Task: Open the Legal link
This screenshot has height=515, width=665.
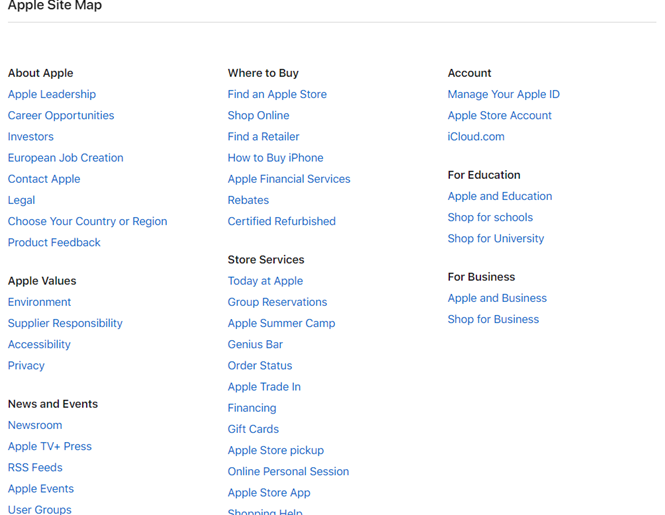Action: pyautogui.click(x=22, y=200)
